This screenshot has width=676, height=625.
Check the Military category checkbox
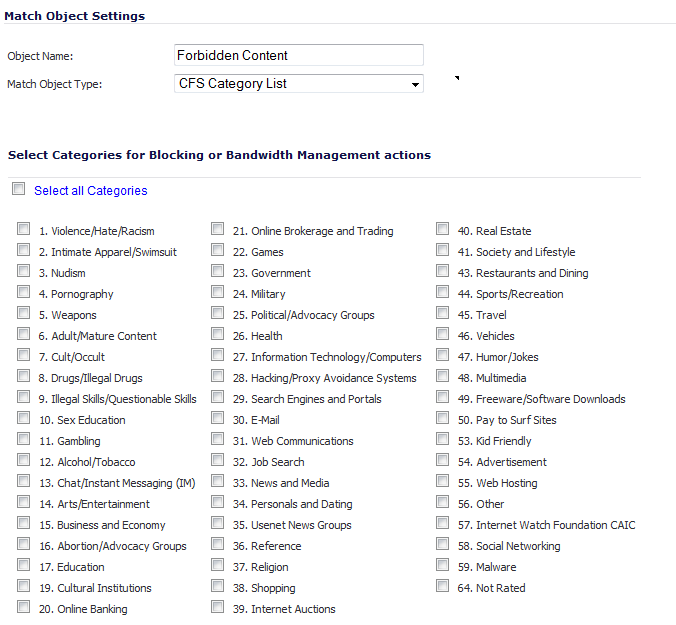[x=218, y=292]
